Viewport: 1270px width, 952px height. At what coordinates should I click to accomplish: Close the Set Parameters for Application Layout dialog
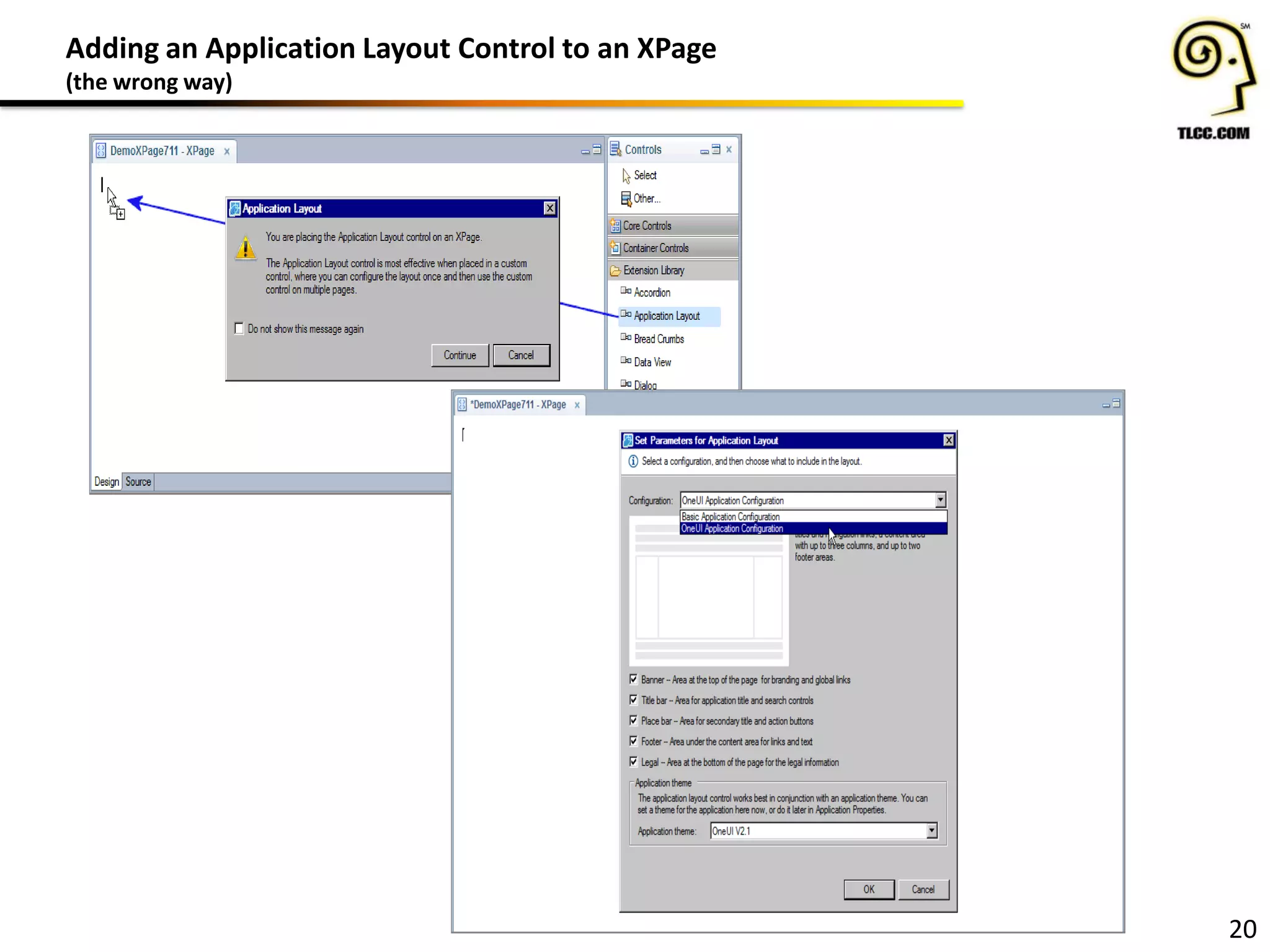(948, 440)
